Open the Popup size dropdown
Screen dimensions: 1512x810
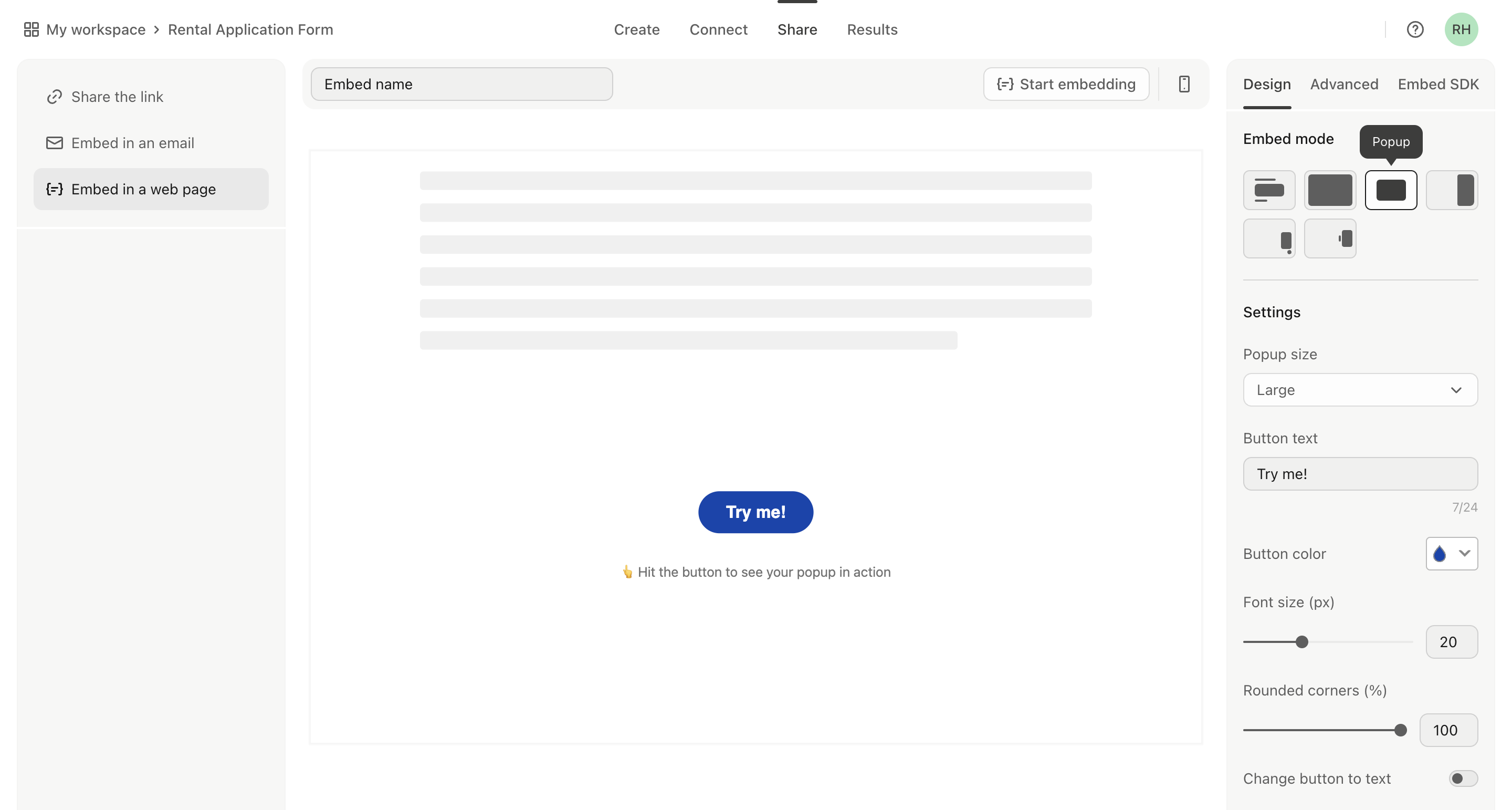pyautogui.click(x=1361, y=389)
